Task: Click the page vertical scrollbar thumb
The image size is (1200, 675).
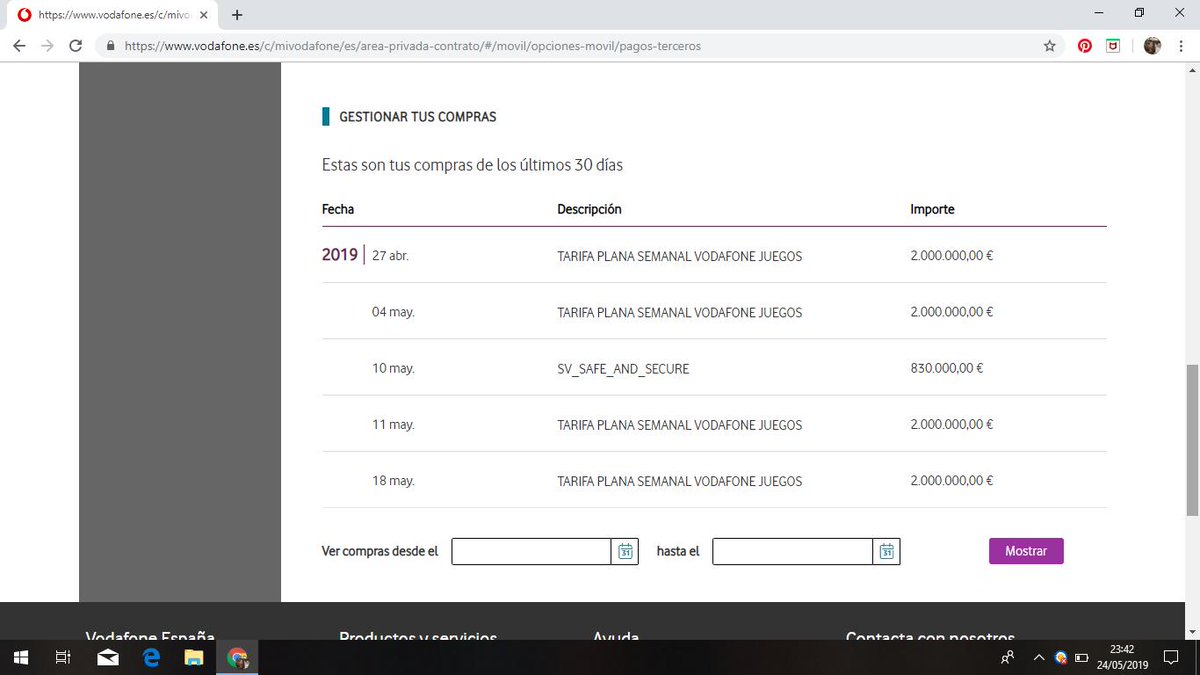Action: [1191, 440]
